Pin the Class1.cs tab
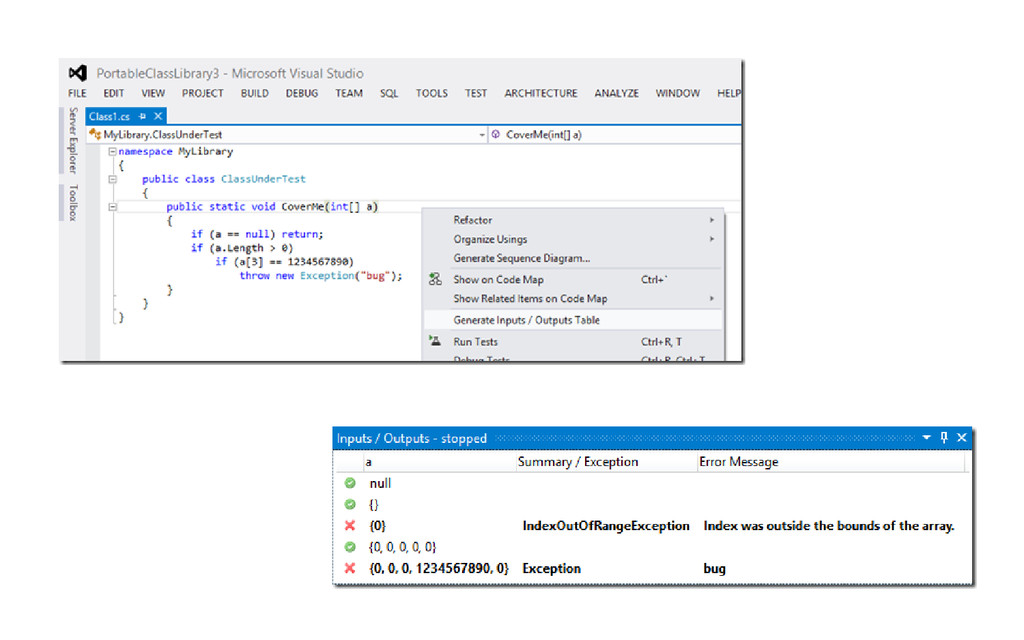Screen dimensions: 1024x640 click(x=142, y=116)
